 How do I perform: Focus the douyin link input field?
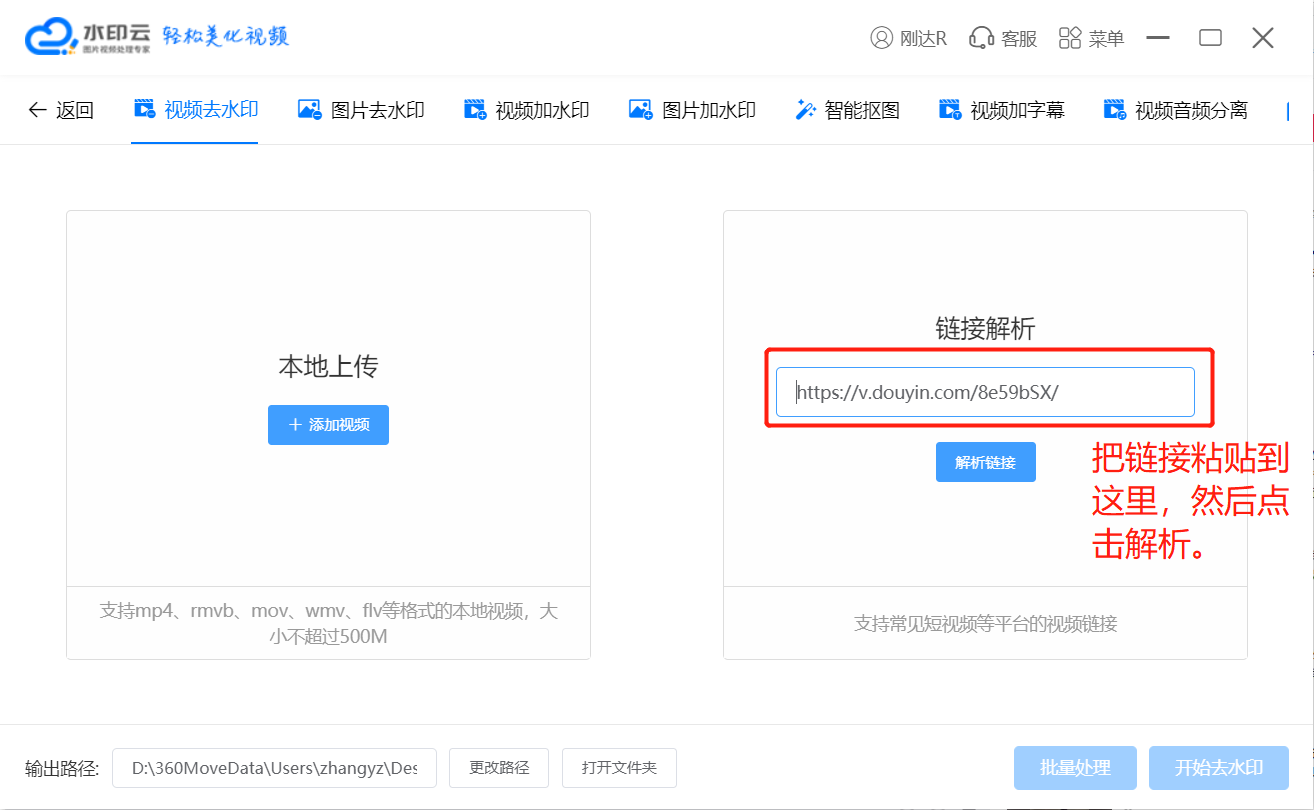[985, 392]
